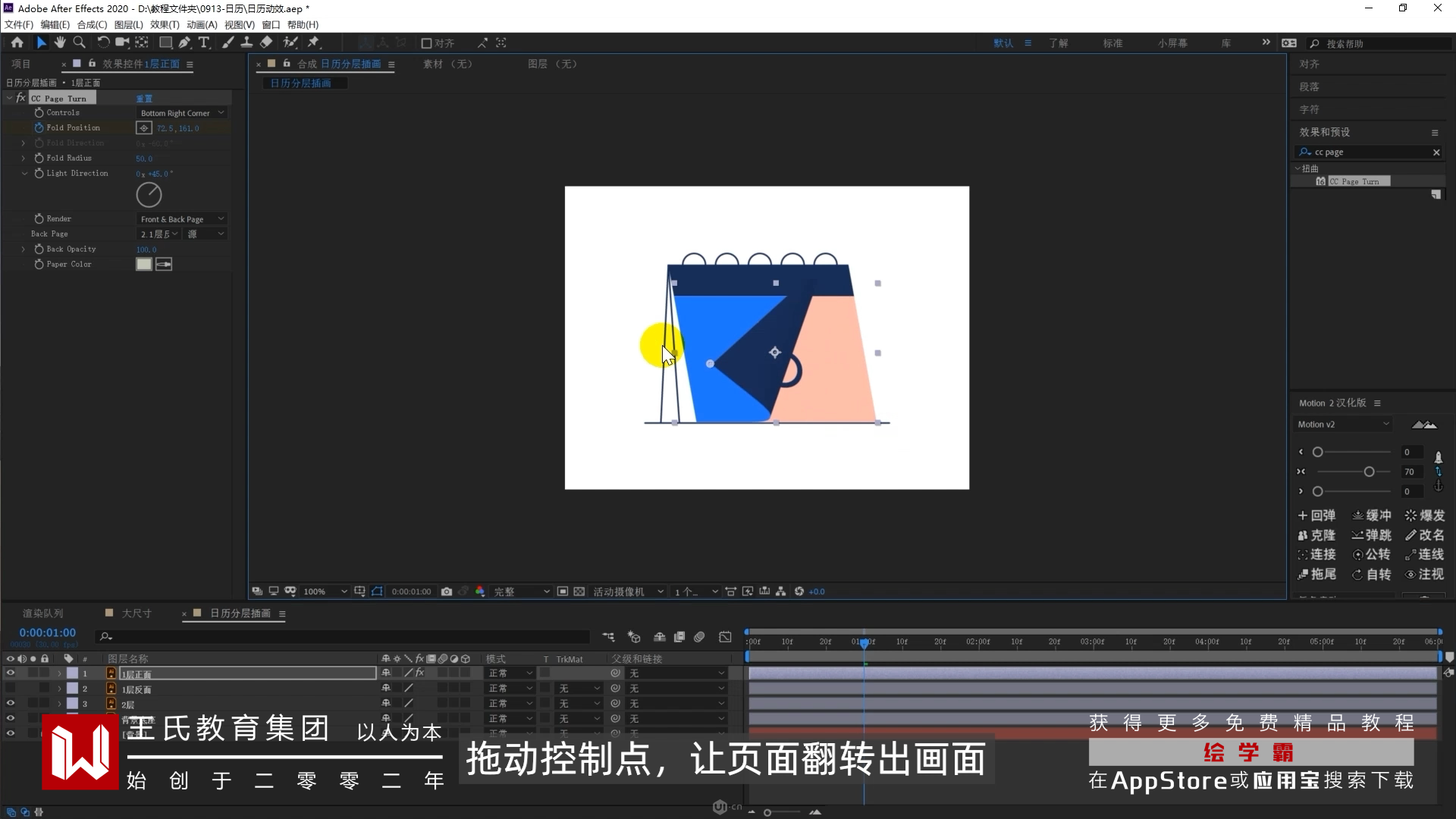Expand the Fold Radius property
The height and width of the screenshot is (819, 1456).
click(x=24, y=158)
